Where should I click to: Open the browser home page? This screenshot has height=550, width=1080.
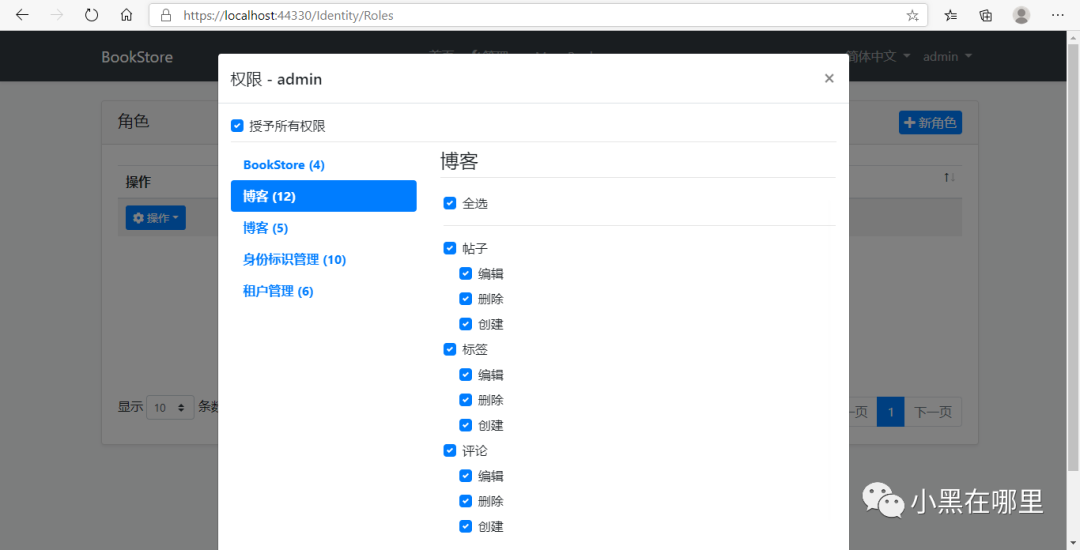126,15
